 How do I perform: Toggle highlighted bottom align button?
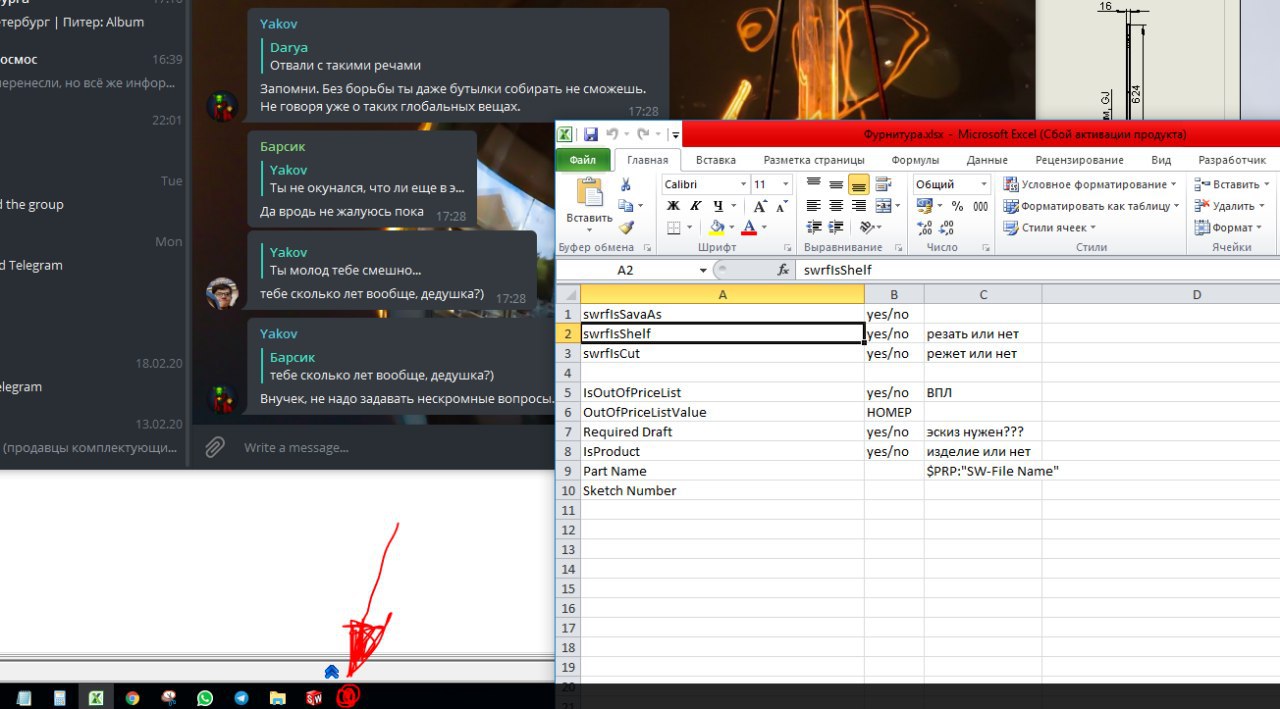[x=858, y=184]
